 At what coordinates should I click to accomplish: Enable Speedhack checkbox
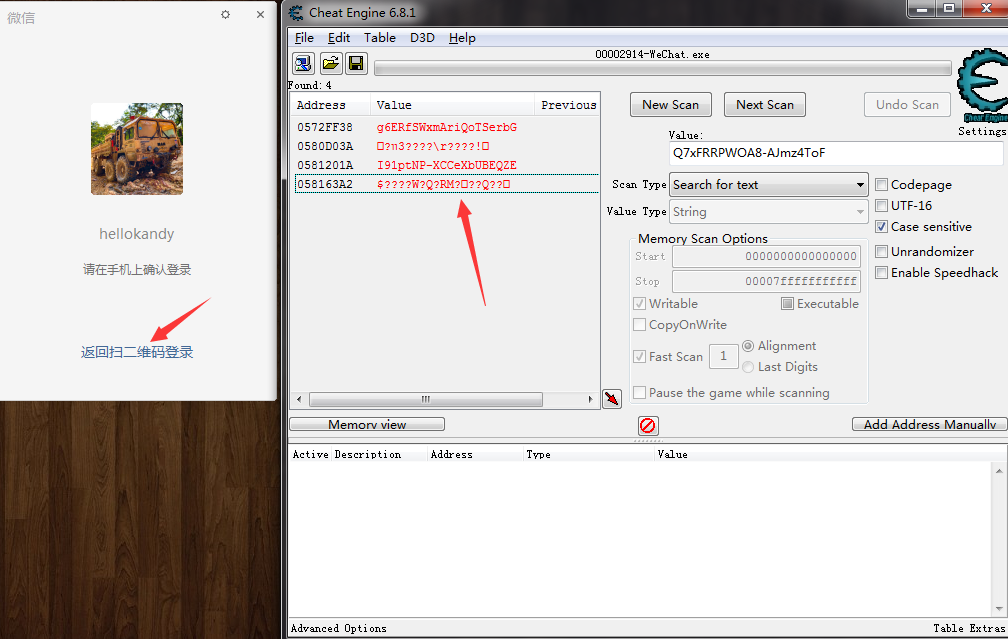coord(881,273)
